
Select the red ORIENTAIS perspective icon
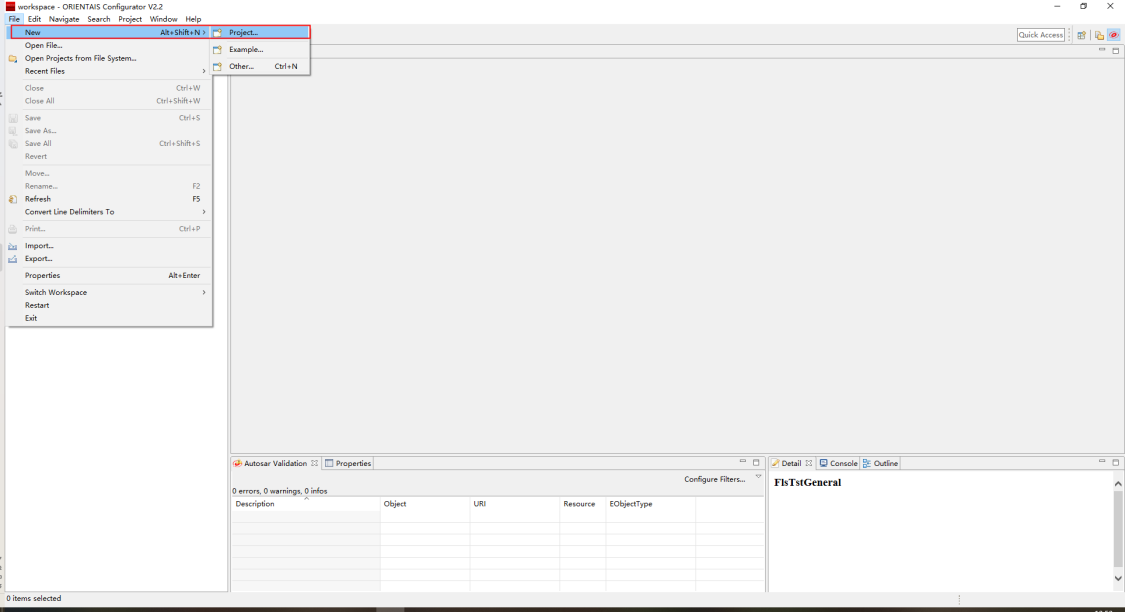[1113, 35]
